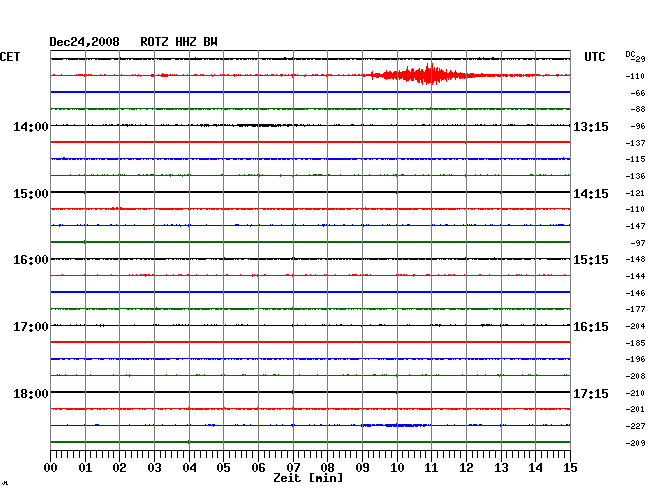Click minute 05 on the time axis

coord(223,467)
